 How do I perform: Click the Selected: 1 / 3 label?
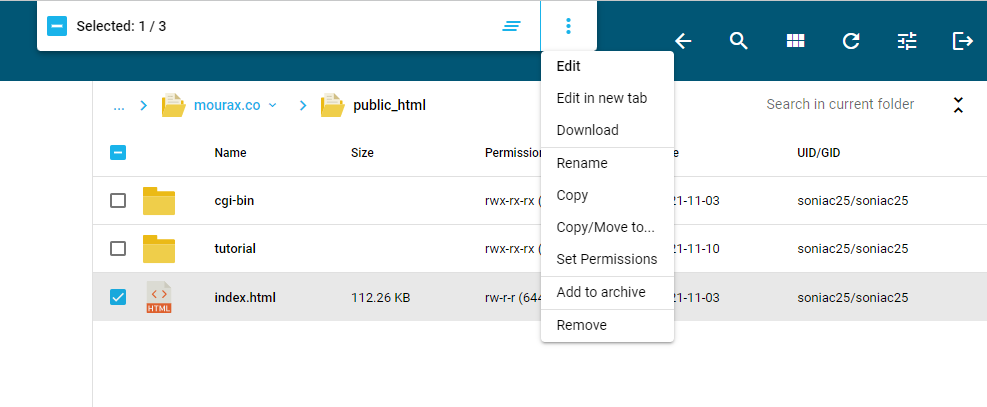[121, 26]
